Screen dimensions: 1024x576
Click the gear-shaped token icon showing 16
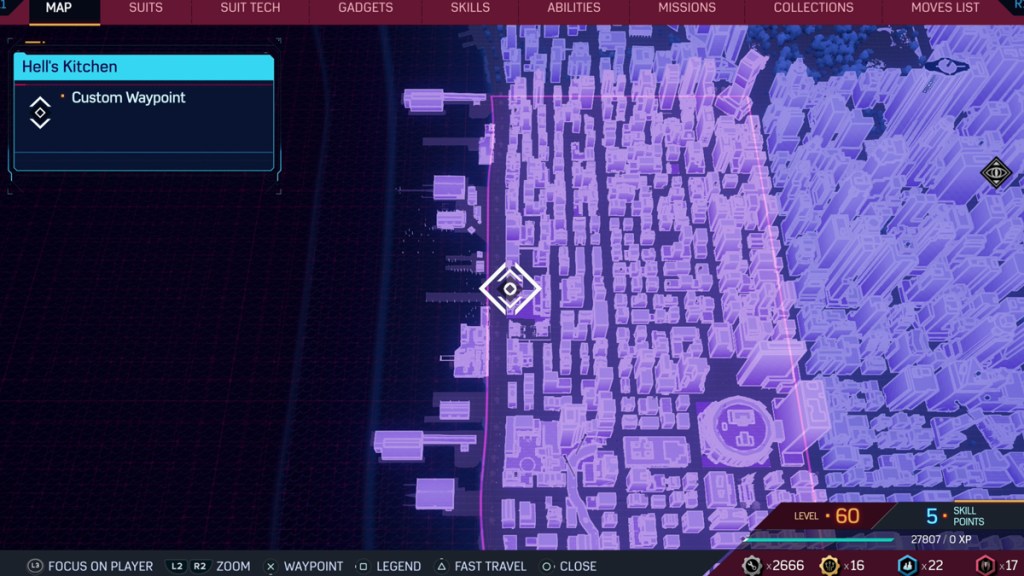click(x=830, y=565)
